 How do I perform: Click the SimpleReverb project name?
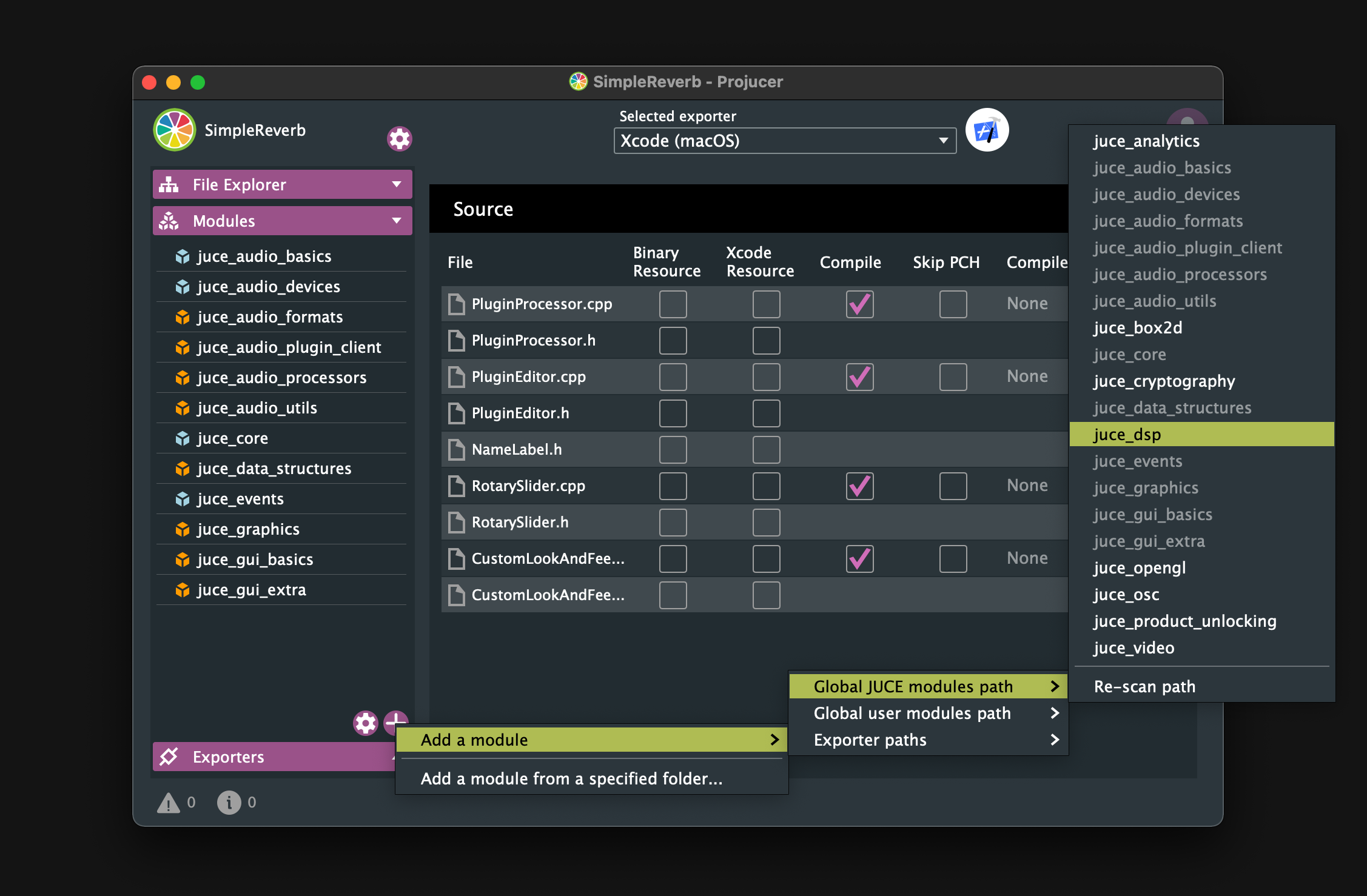click(255, 130)
